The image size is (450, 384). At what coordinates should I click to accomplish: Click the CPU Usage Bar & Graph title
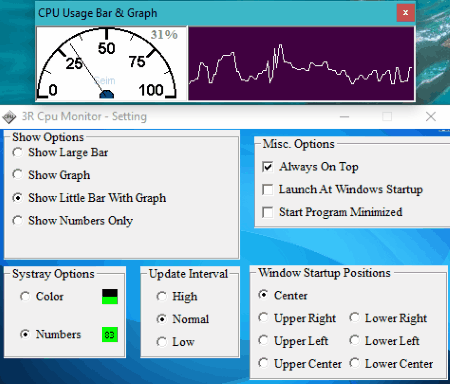[97, 13]
